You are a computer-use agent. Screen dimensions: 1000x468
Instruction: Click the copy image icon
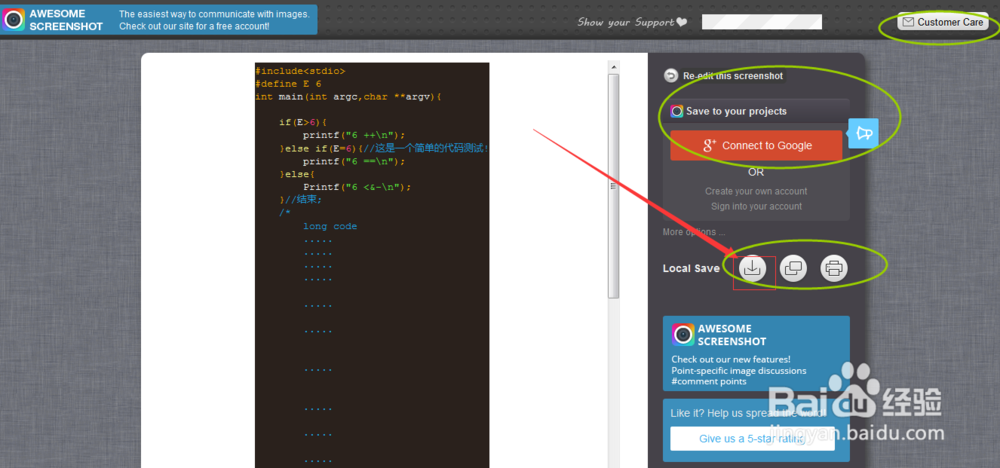point(794,268)
